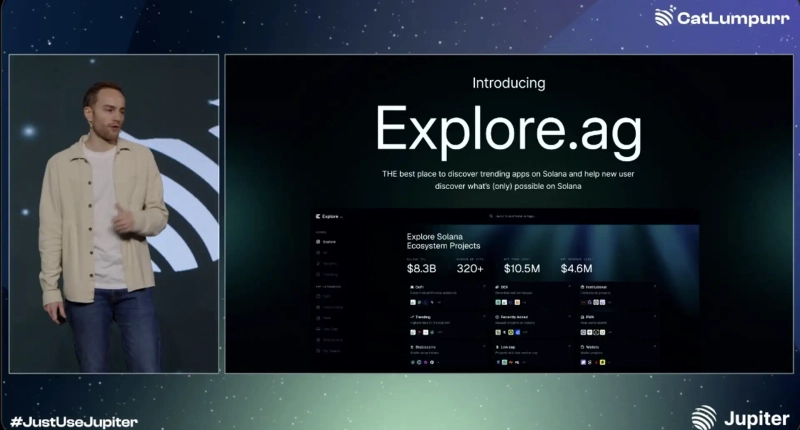The width and height of the screenshot is (800, 430).
Task: Click the CatLumpurr logo icon
Action: (x=665, y=16)
